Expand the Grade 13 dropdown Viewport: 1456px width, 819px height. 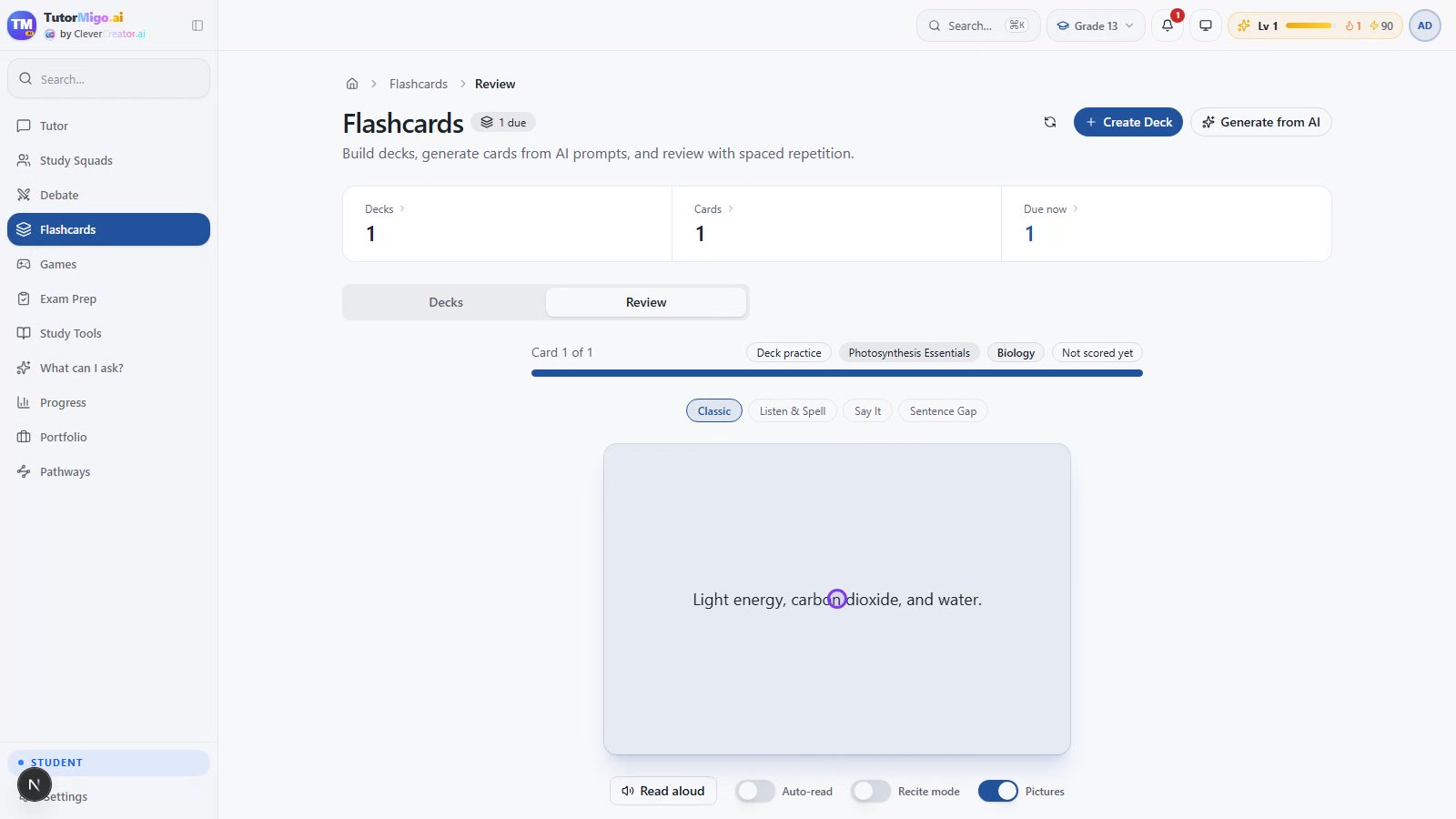[1096, 25]
